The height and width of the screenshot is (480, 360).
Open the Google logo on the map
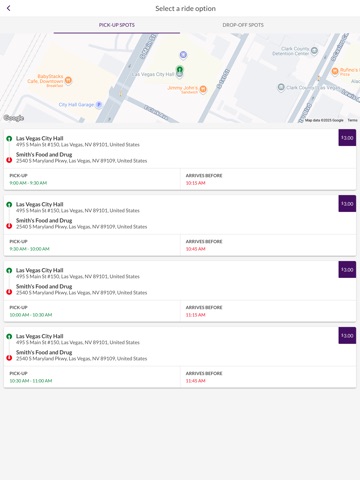click(x=14, y=118)
